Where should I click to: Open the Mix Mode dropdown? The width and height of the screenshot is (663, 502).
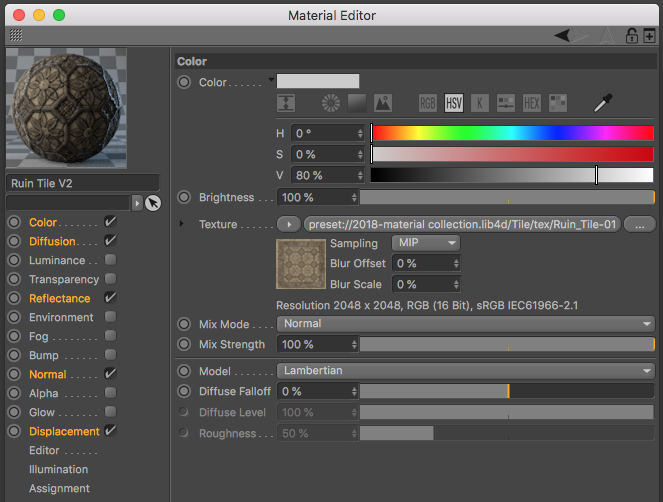465,324
